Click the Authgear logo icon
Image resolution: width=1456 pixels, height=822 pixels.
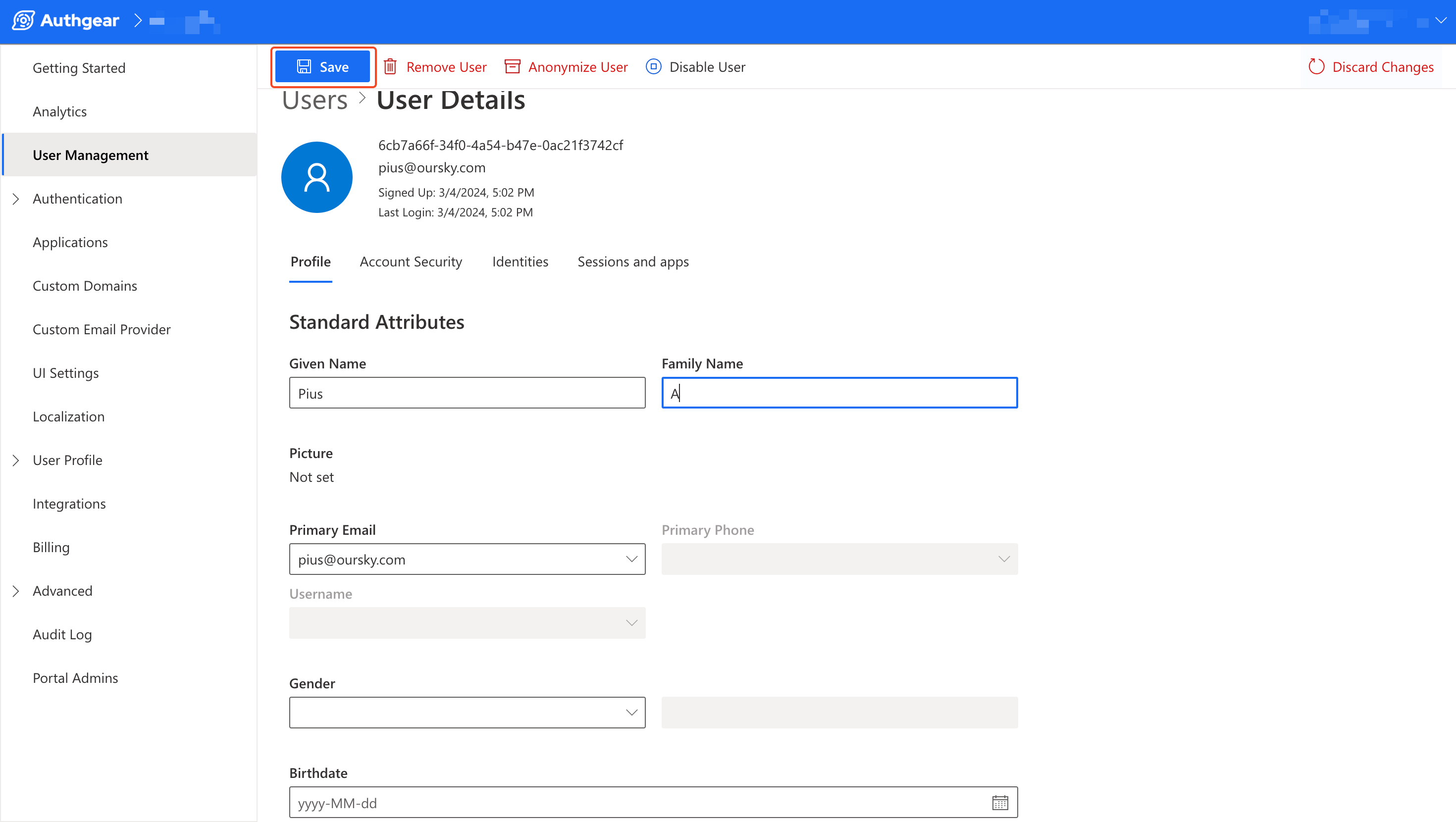(x=24, y=21)
